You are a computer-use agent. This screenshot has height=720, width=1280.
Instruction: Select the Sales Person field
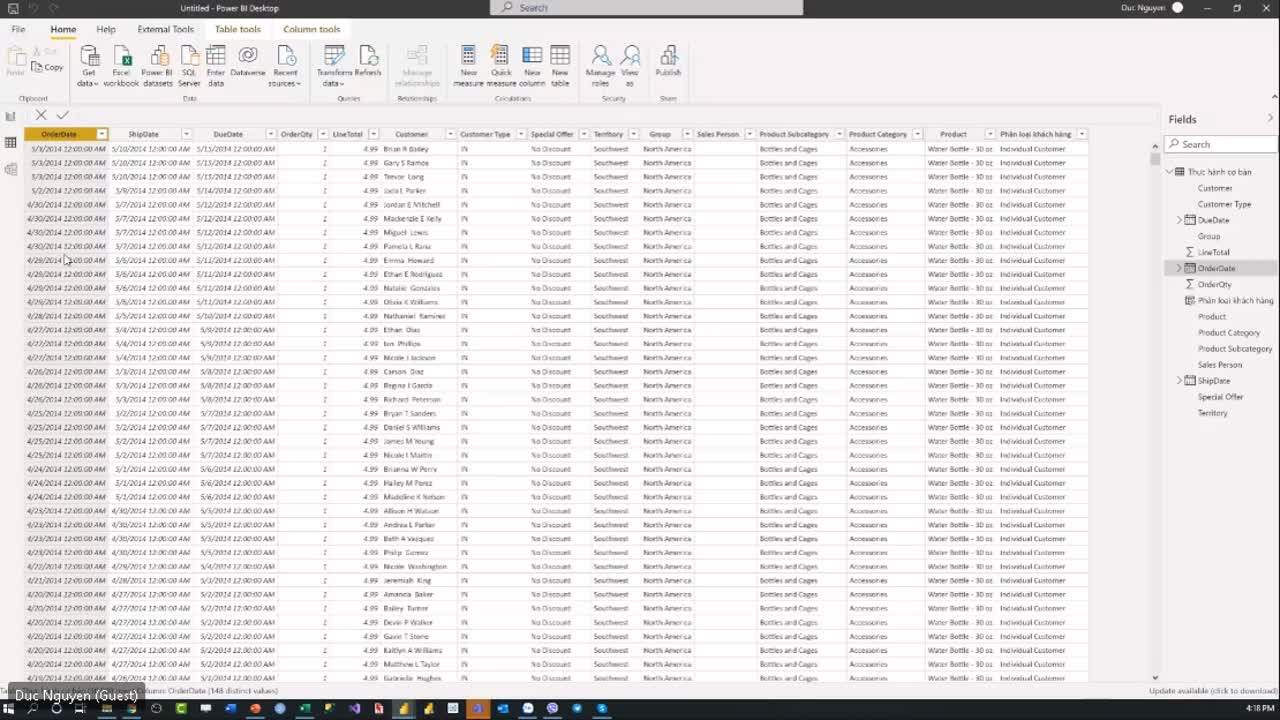pyautogui.click(x=1220, y=365)
